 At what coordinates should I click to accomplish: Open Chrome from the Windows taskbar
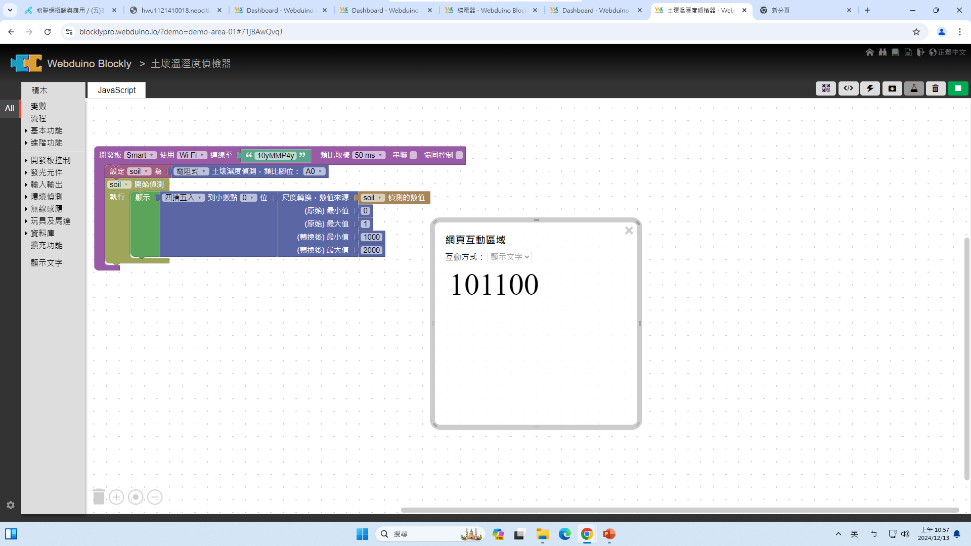[x=587, y=534]
